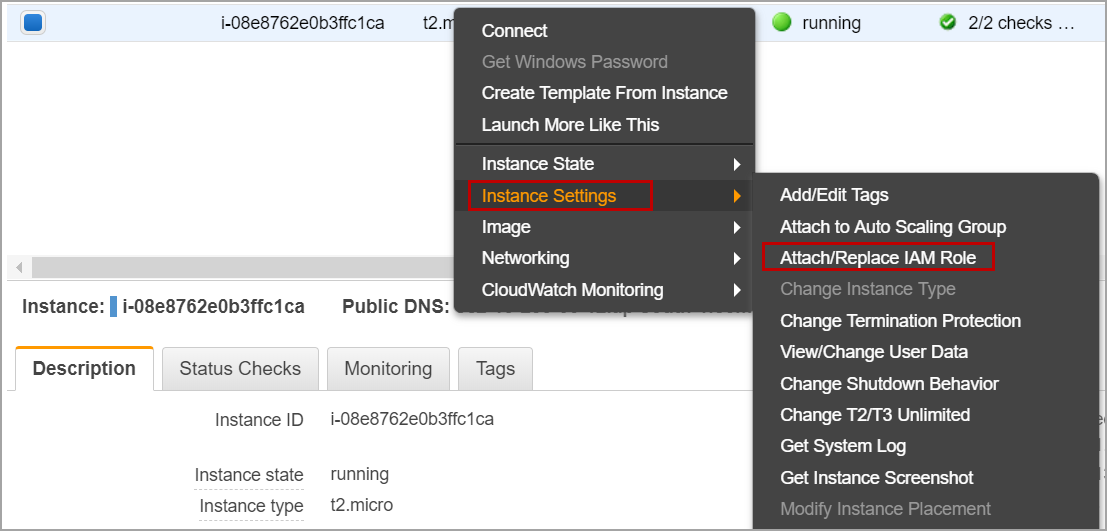Click Get System Log entry
1107x531 pixels.
pos(842,446)
